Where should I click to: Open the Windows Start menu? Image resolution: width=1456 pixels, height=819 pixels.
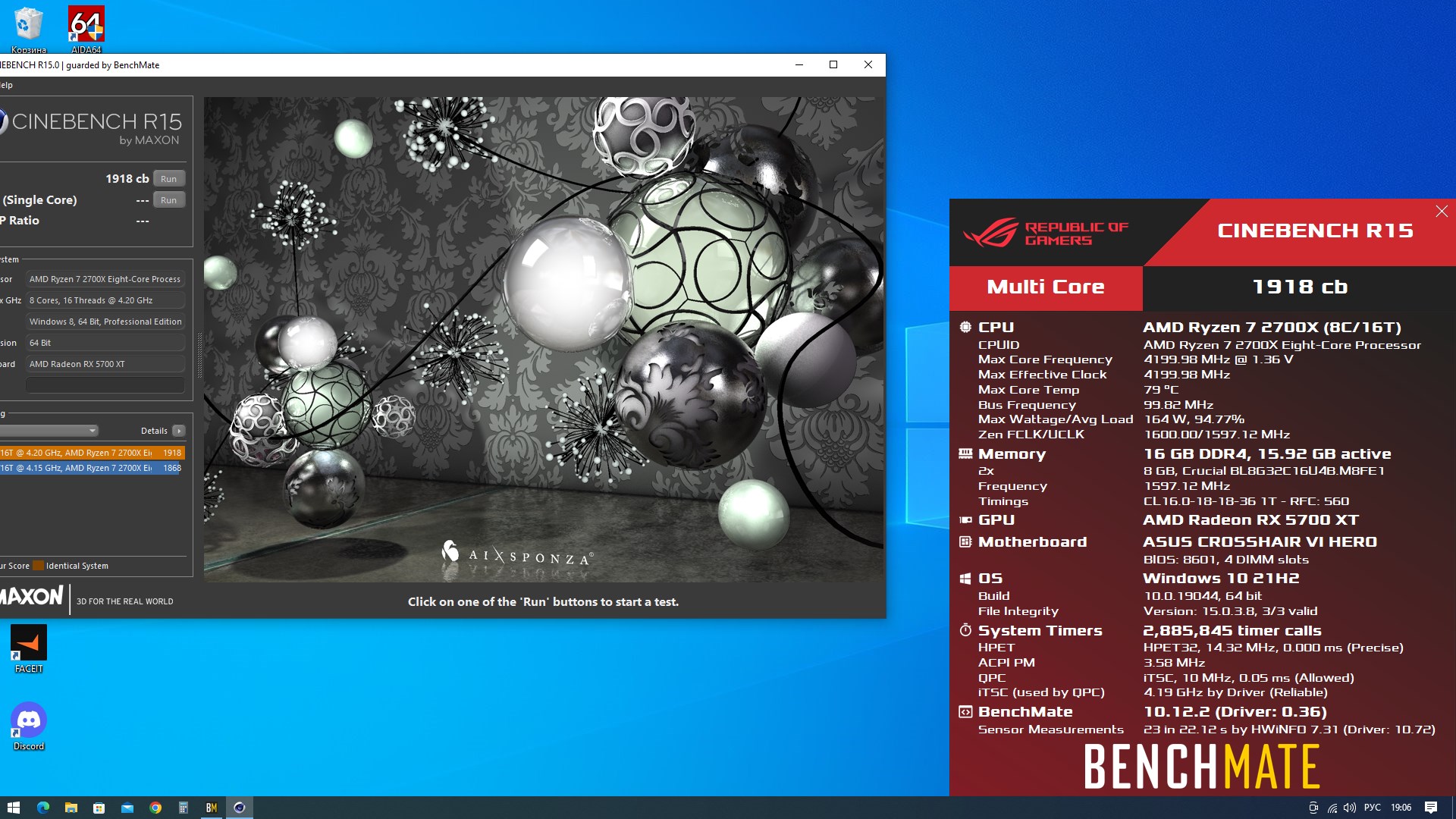coord(13,808)
